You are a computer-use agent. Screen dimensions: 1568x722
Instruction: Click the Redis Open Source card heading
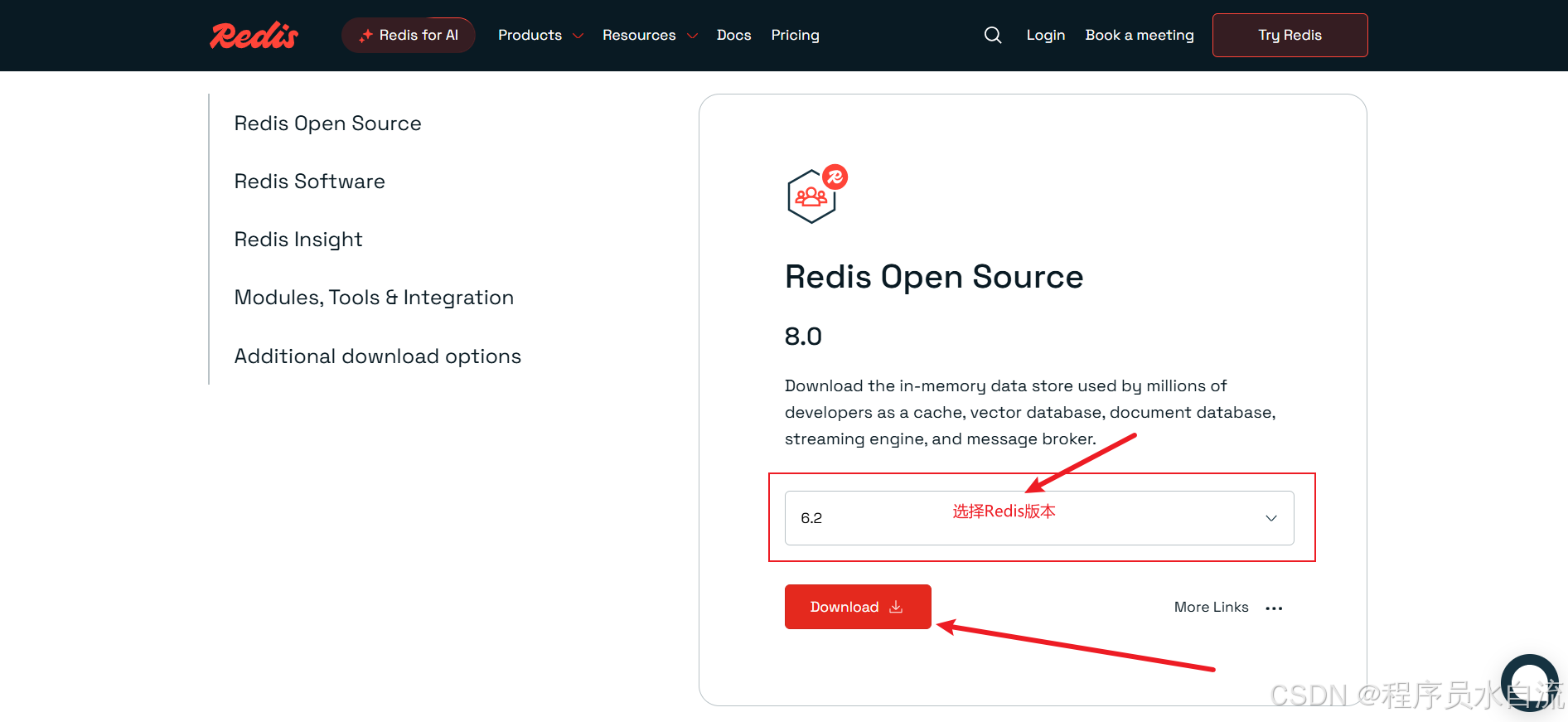click(934, 277)
